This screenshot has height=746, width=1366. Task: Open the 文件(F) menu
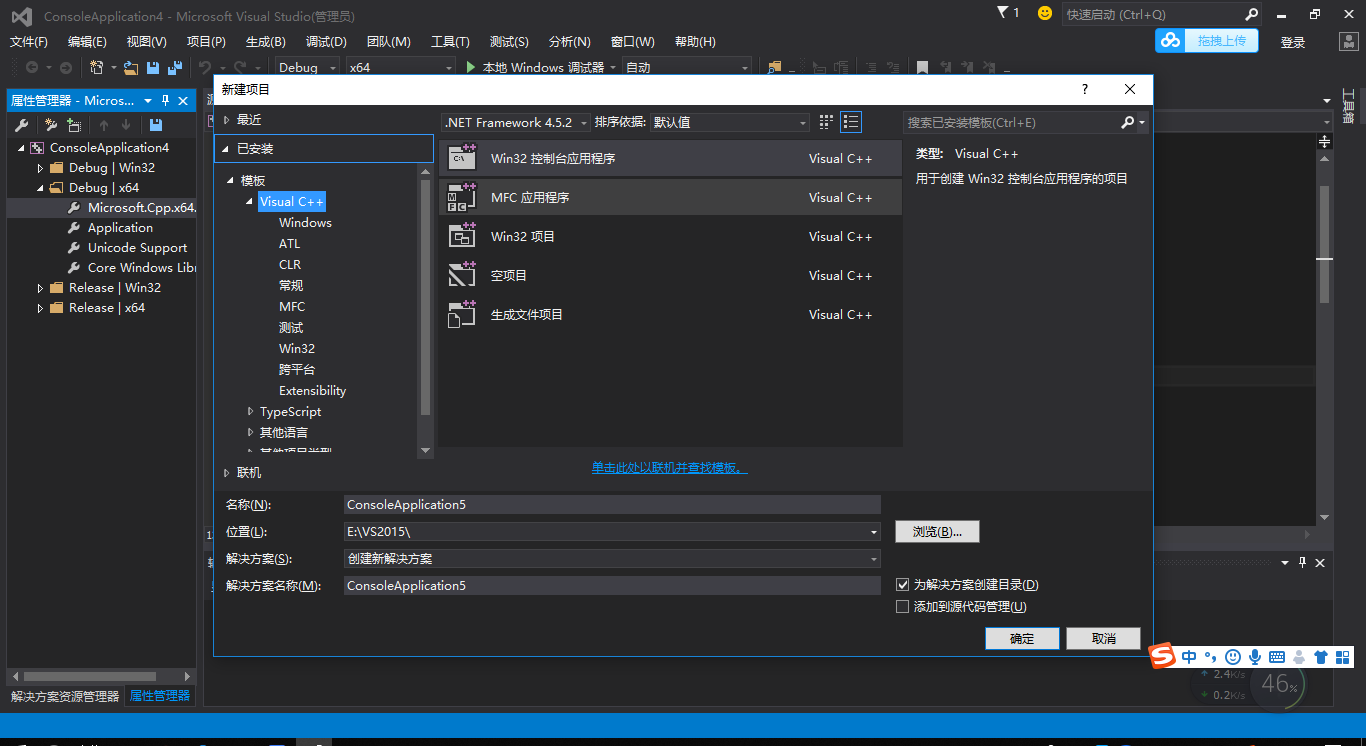(x=29, y=41)
